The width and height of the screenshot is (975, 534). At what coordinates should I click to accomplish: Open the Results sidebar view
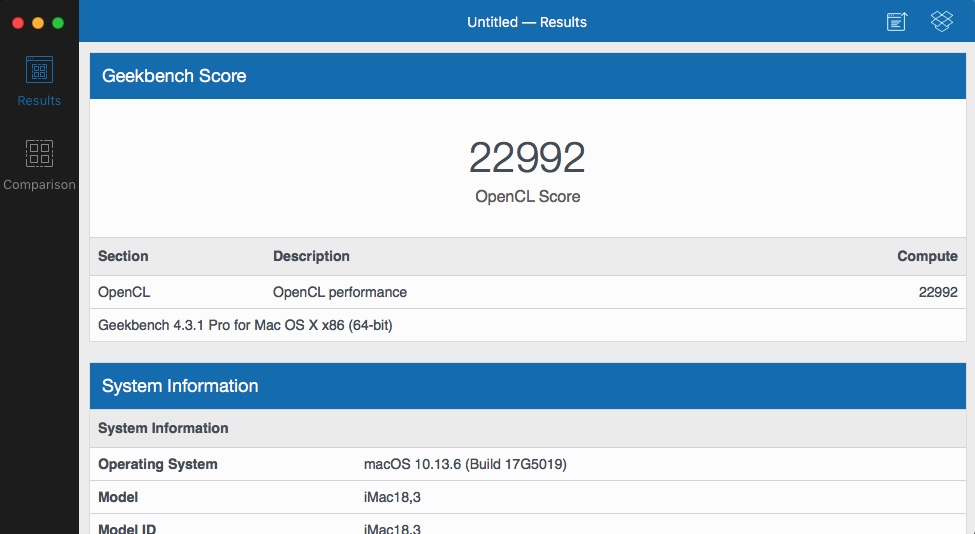click(39, 81)
